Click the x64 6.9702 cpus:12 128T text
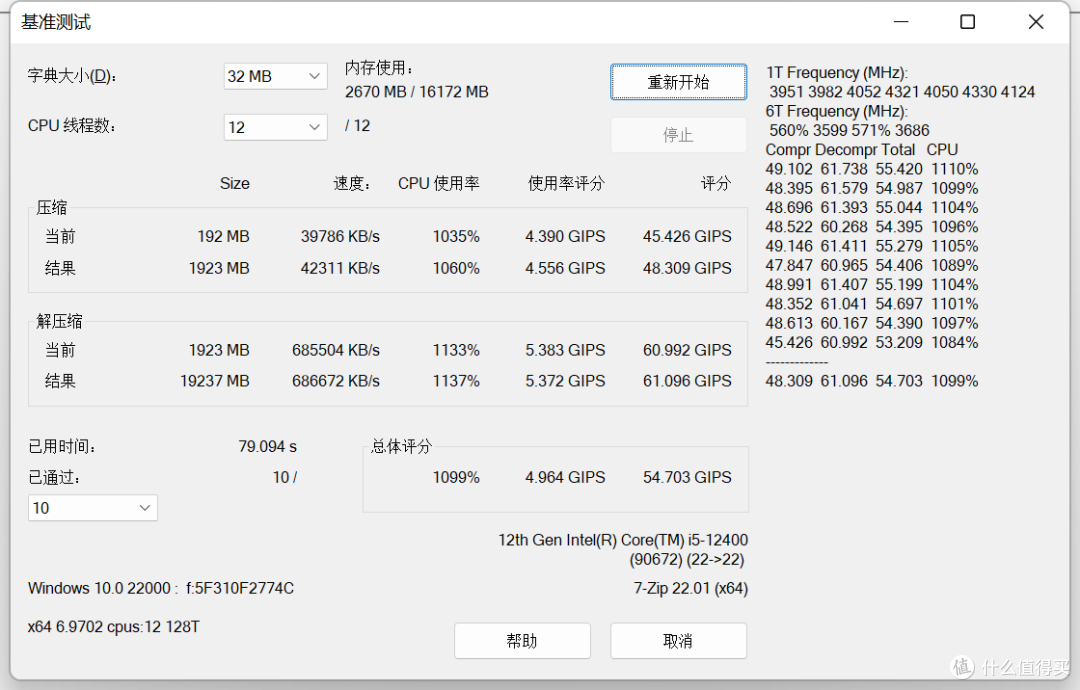 click(114, 627)
